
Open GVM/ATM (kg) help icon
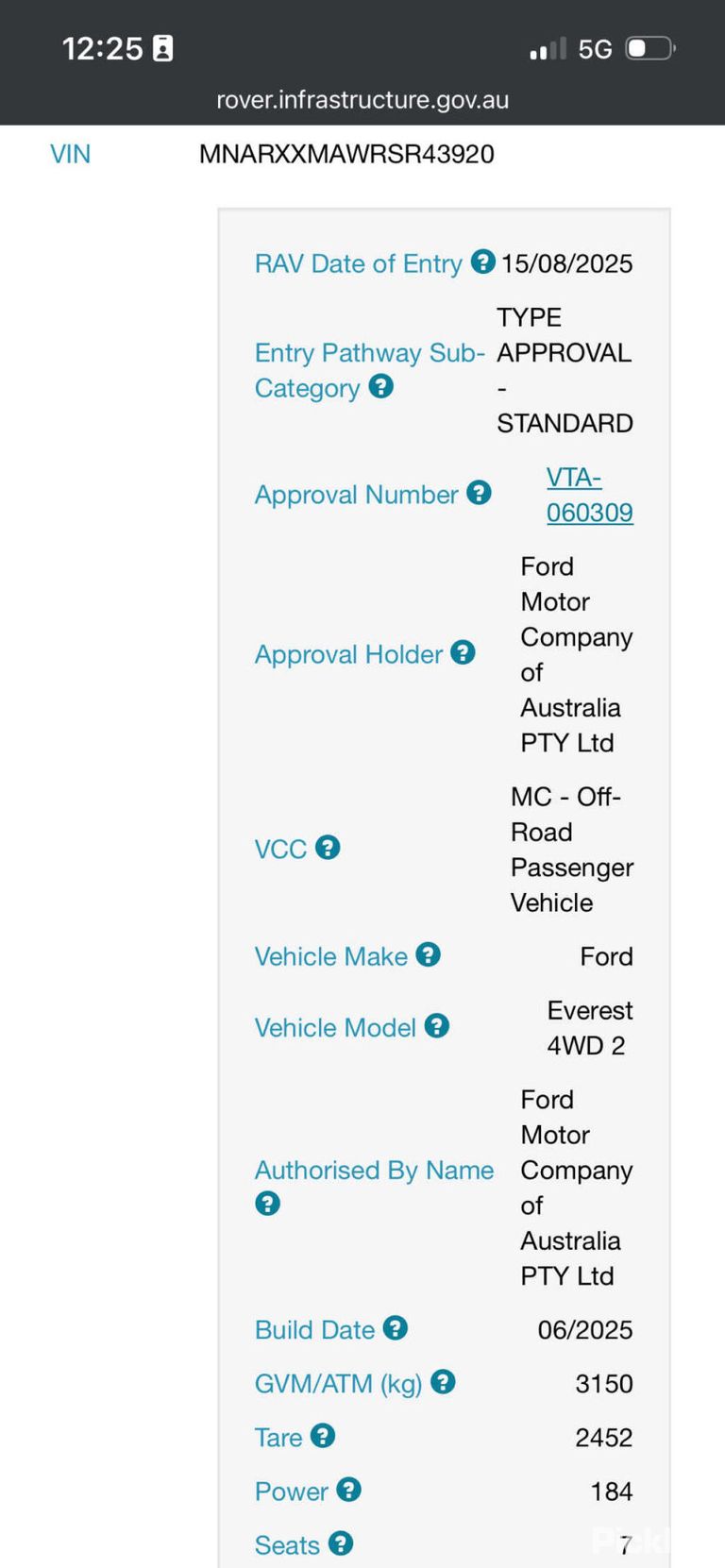443,1382
